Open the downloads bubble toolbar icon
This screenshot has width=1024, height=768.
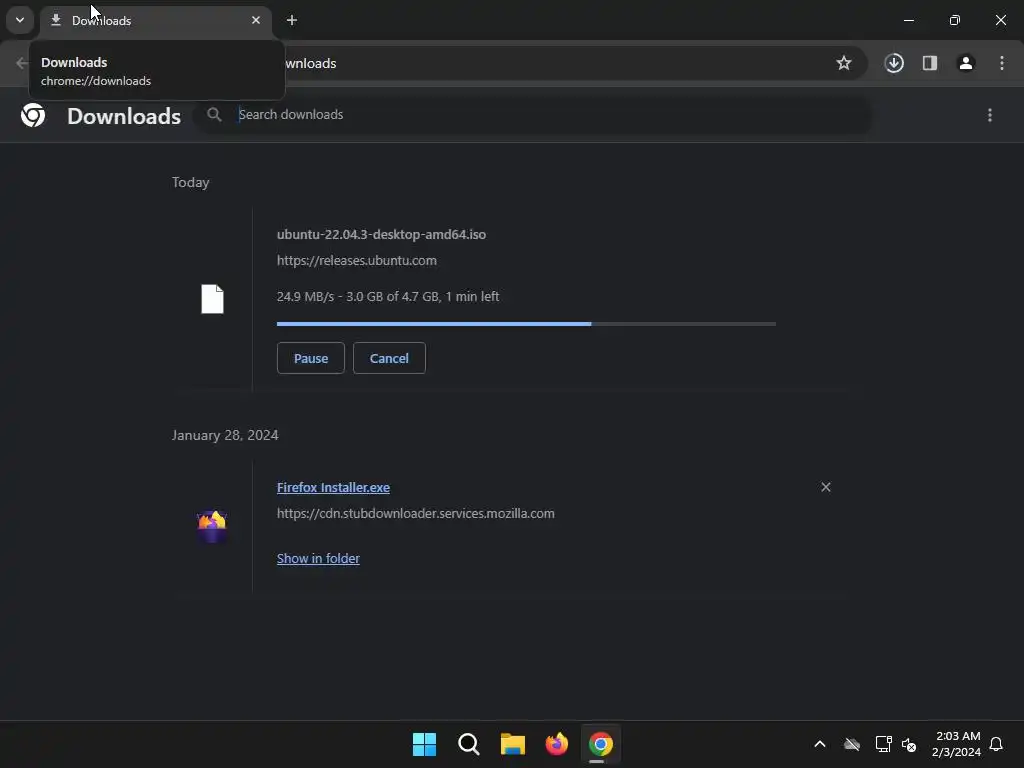(x=894, y=63)
